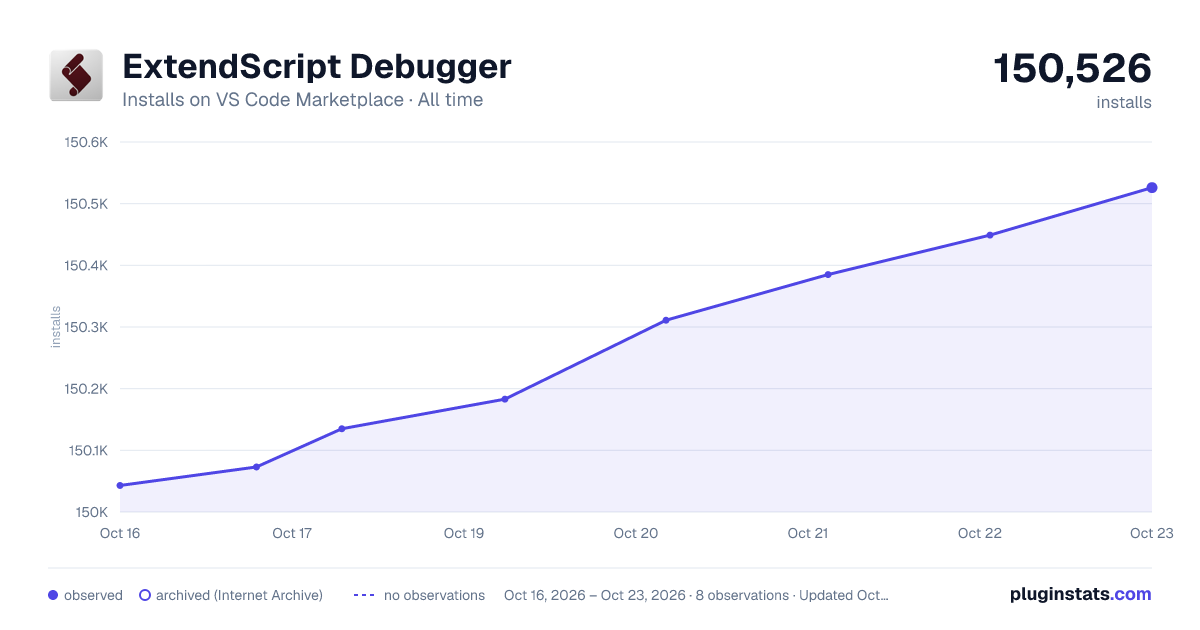This screenshot has height=630, width=1200.
Task: Click the Oct 22 data point
Action: [990, 235]
